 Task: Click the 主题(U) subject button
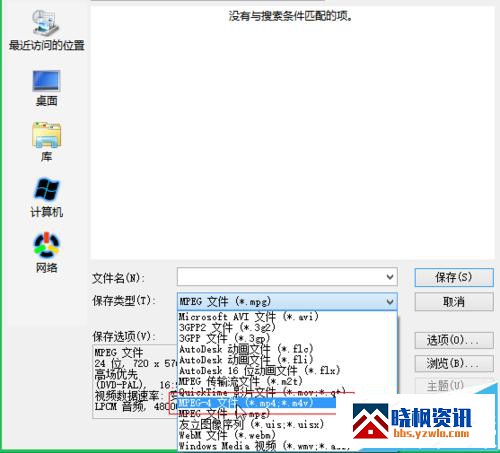(446, 386)
